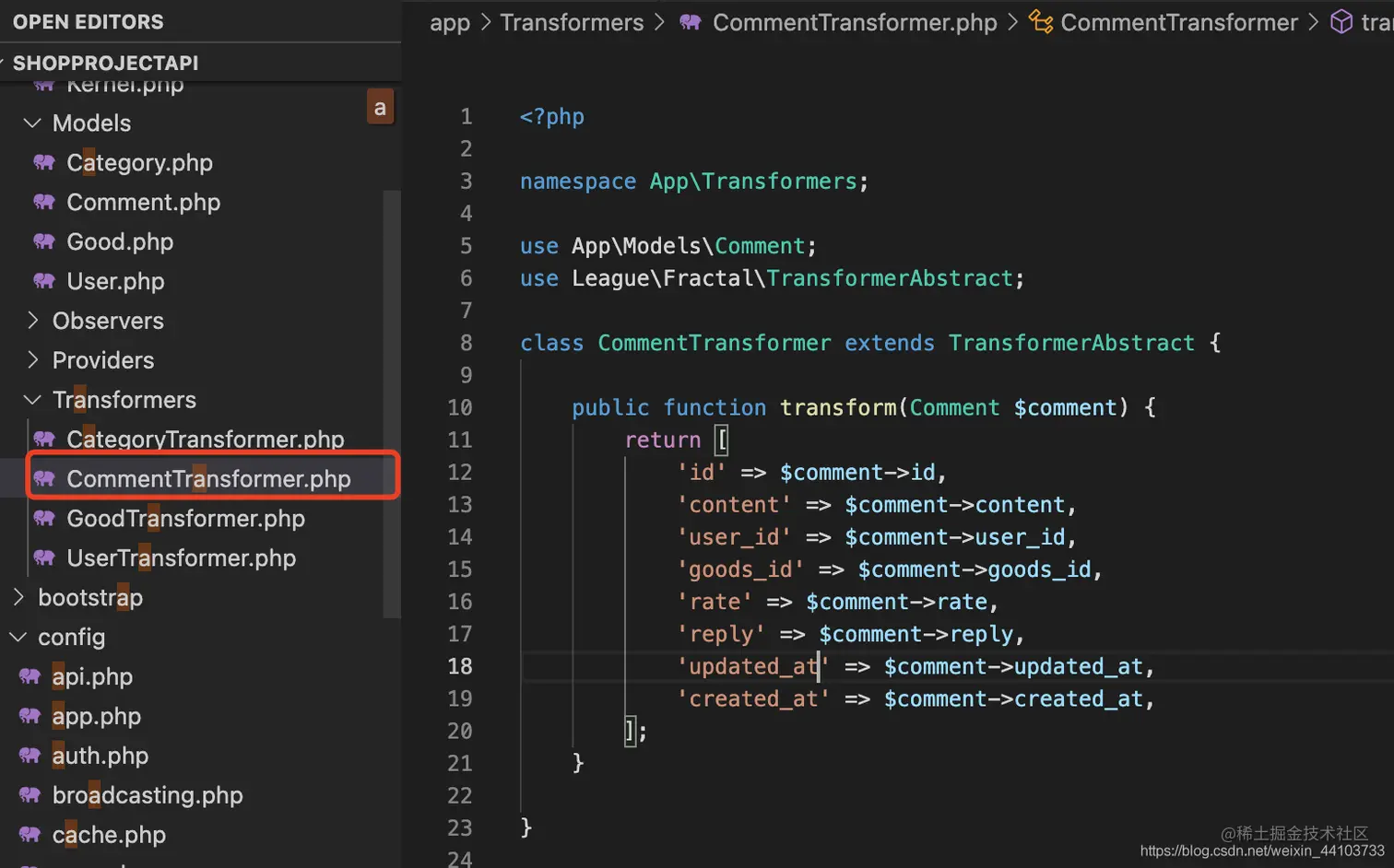Open Category.php in the Models folder

[x=140, y=163]
